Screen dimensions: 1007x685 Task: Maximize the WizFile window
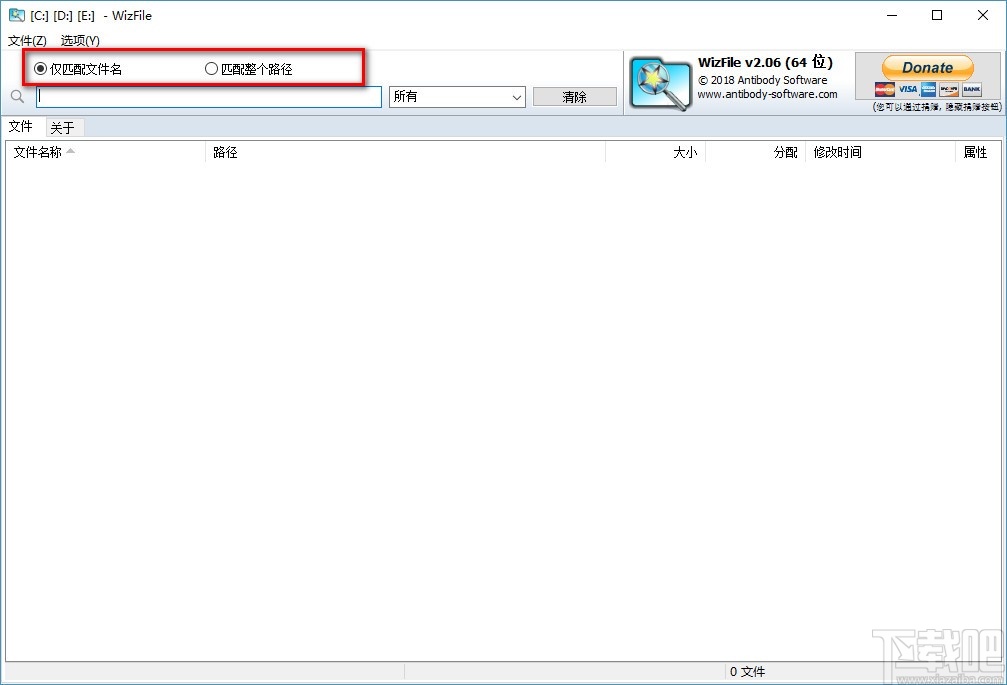coord(937,15)
